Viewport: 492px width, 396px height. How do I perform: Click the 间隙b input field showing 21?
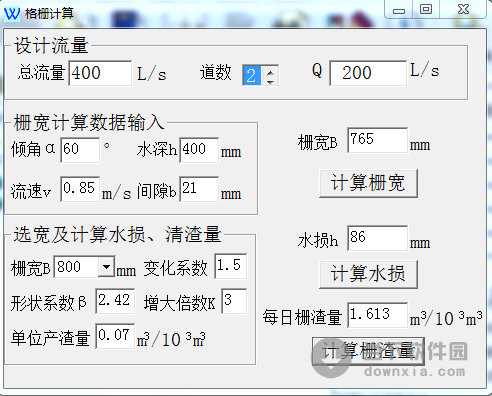point(199,189)
